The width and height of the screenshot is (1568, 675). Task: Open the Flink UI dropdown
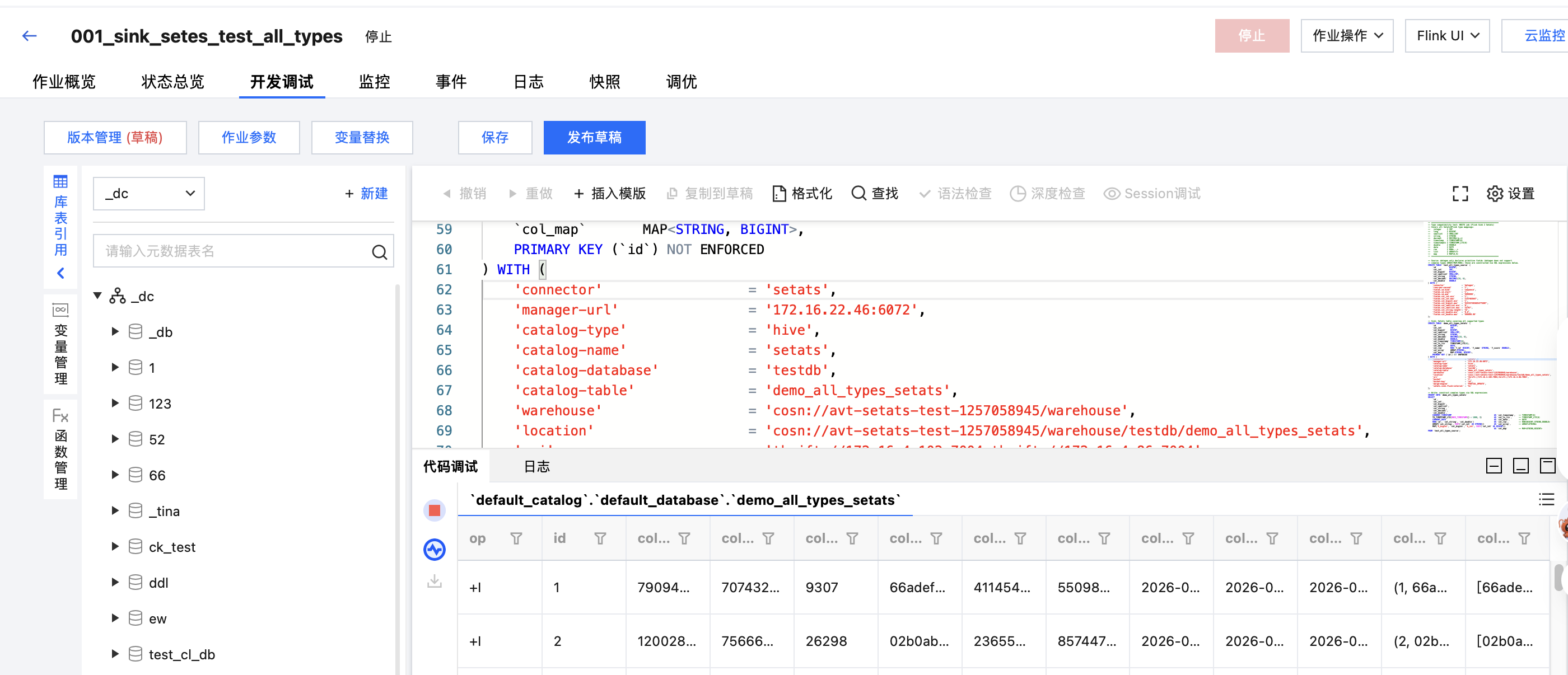pos(1448,36)
